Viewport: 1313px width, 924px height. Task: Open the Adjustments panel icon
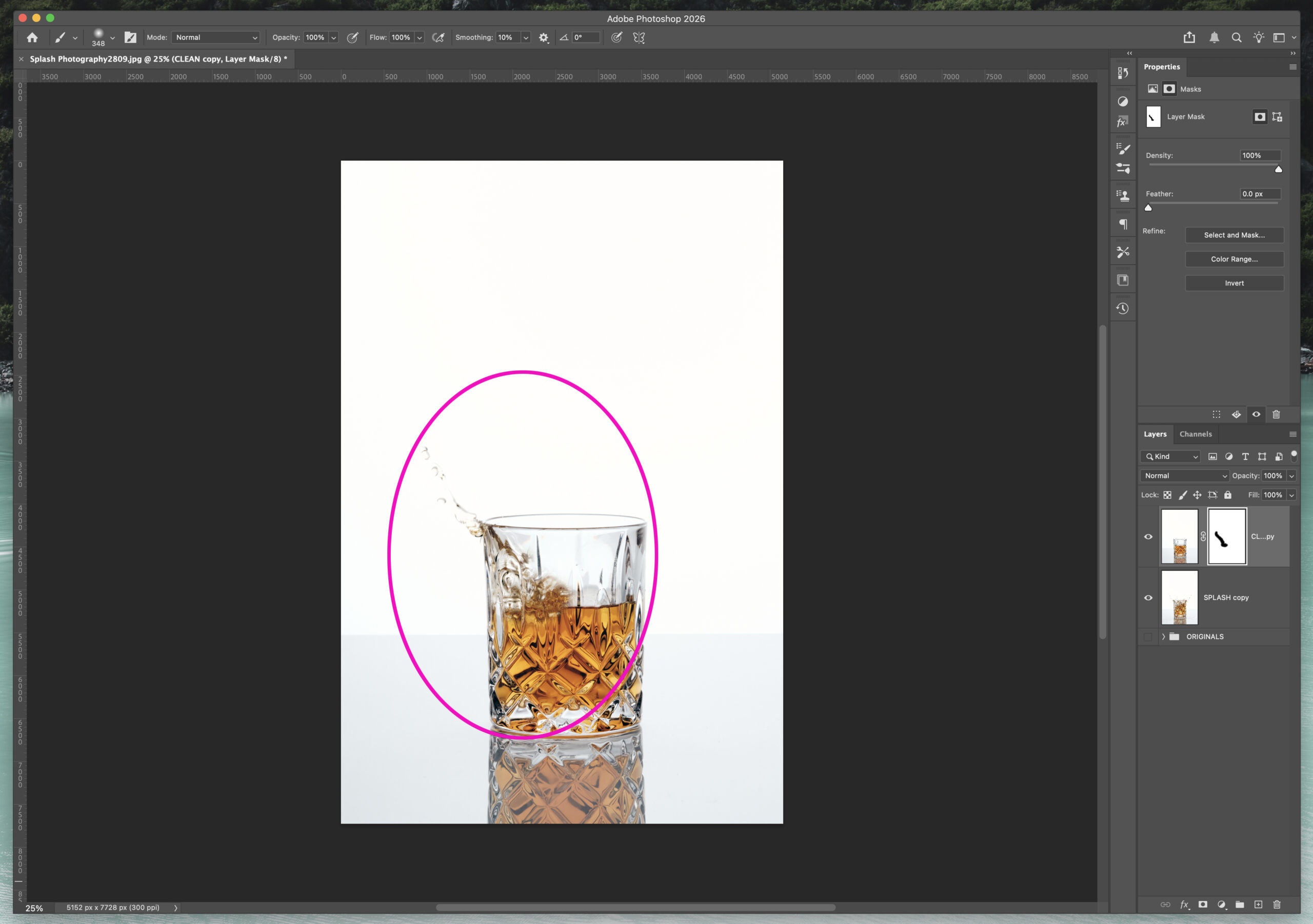pyautogui.click(x=1123, y=101)
